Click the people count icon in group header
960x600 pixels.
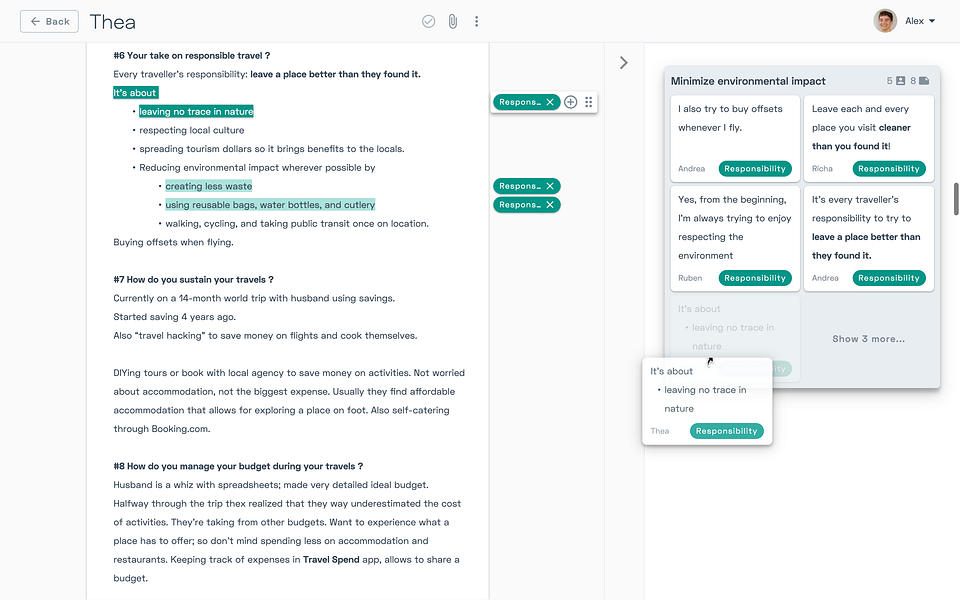tap(901, 81)
